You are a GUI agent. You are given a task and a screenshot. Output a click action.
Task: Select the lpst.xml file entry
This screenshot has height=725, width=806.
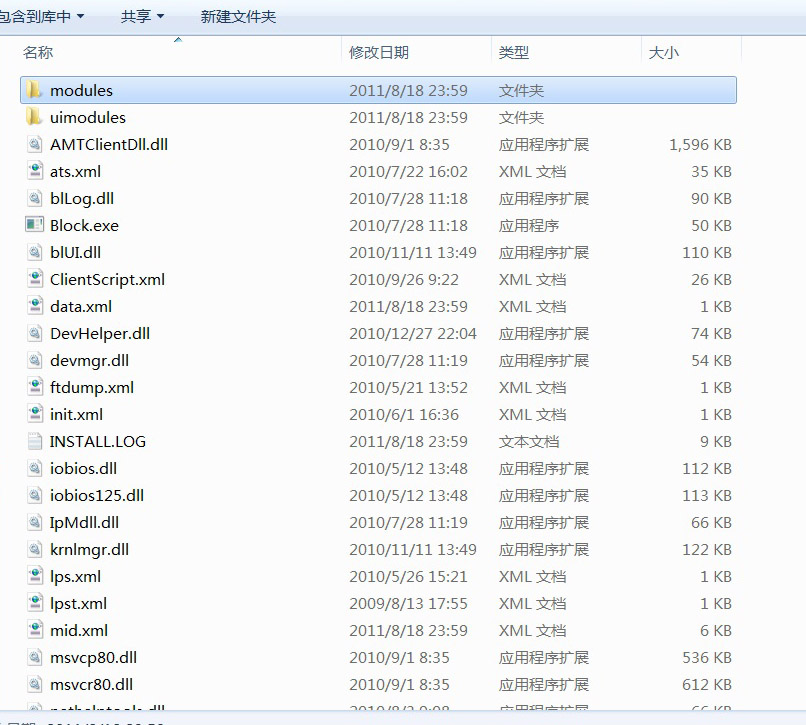tap(78, 603)
